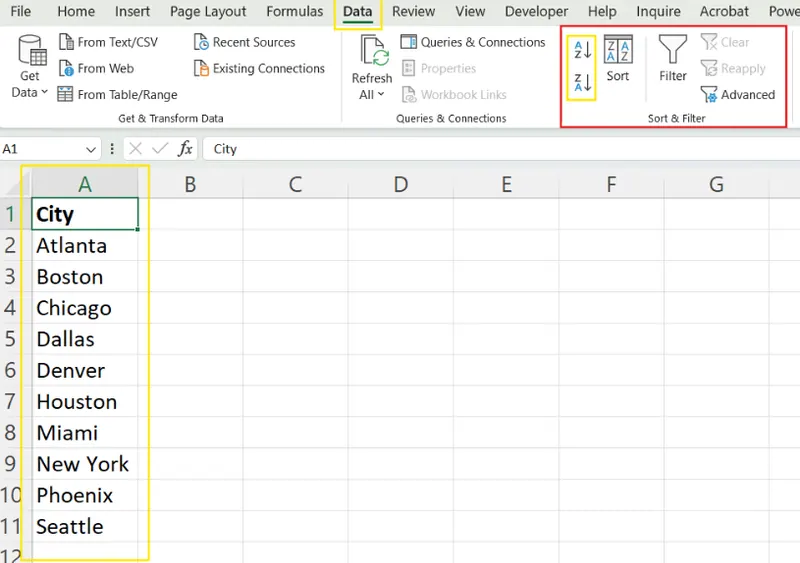Open the Name Box dropdown arrow

coord(91,149)
